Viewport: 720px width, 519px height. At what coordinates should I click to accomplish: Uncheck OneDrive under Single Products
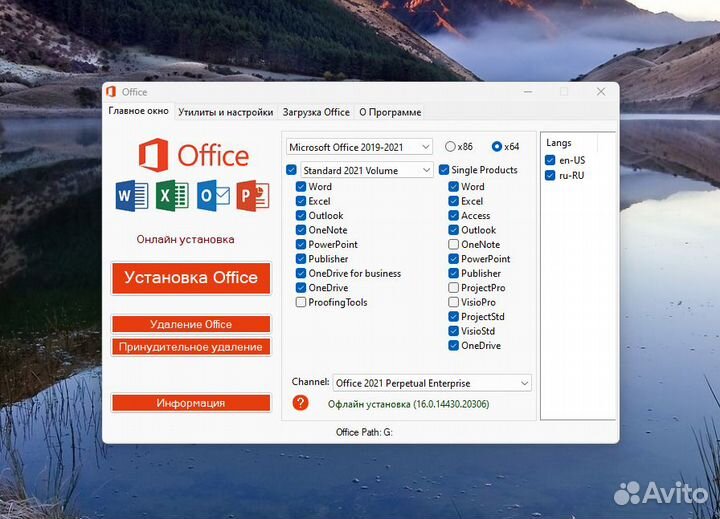(453, 346)
